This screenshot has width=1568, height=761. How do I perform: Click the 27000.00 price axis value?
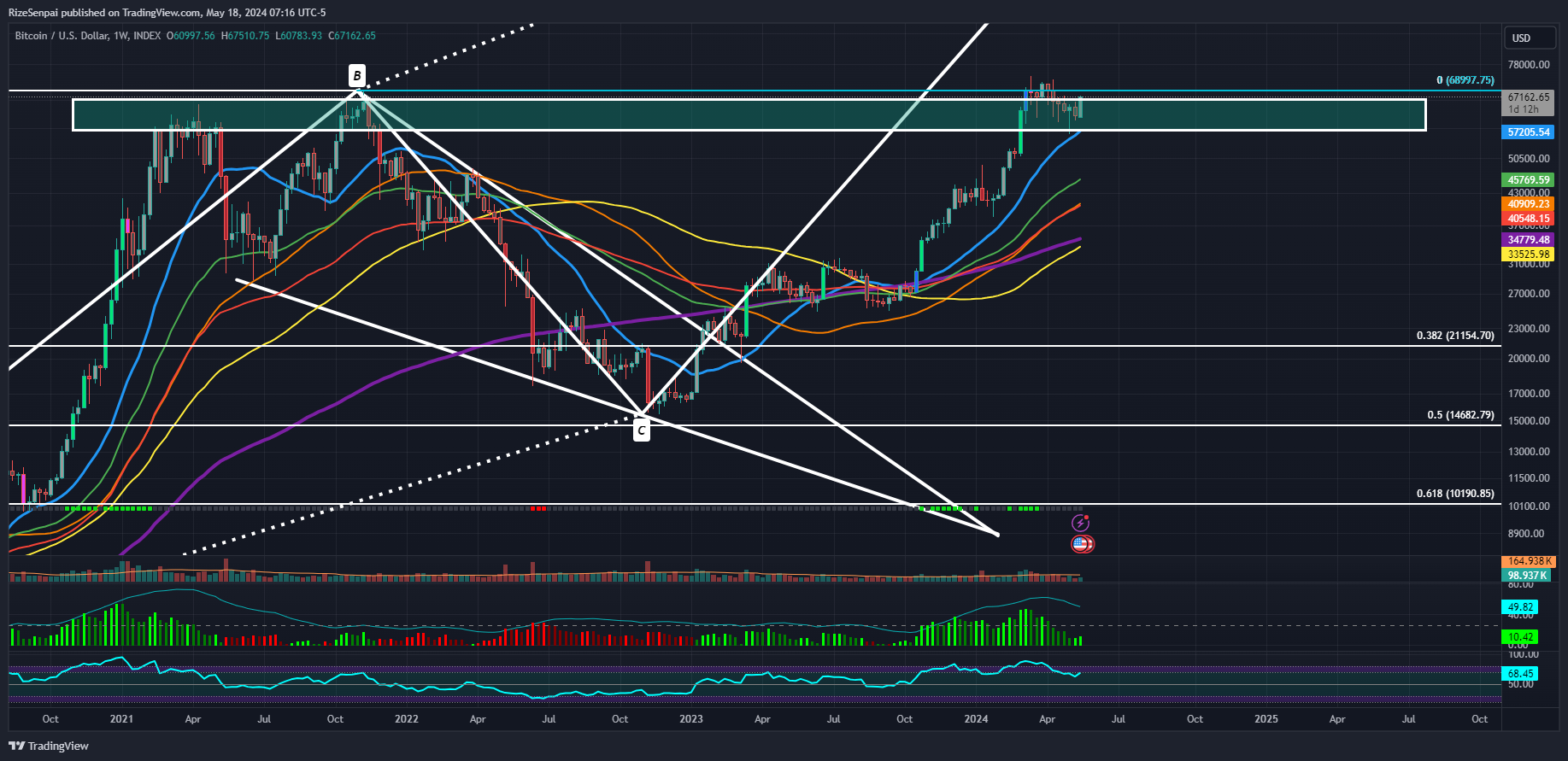click(x=1529, y=294)
